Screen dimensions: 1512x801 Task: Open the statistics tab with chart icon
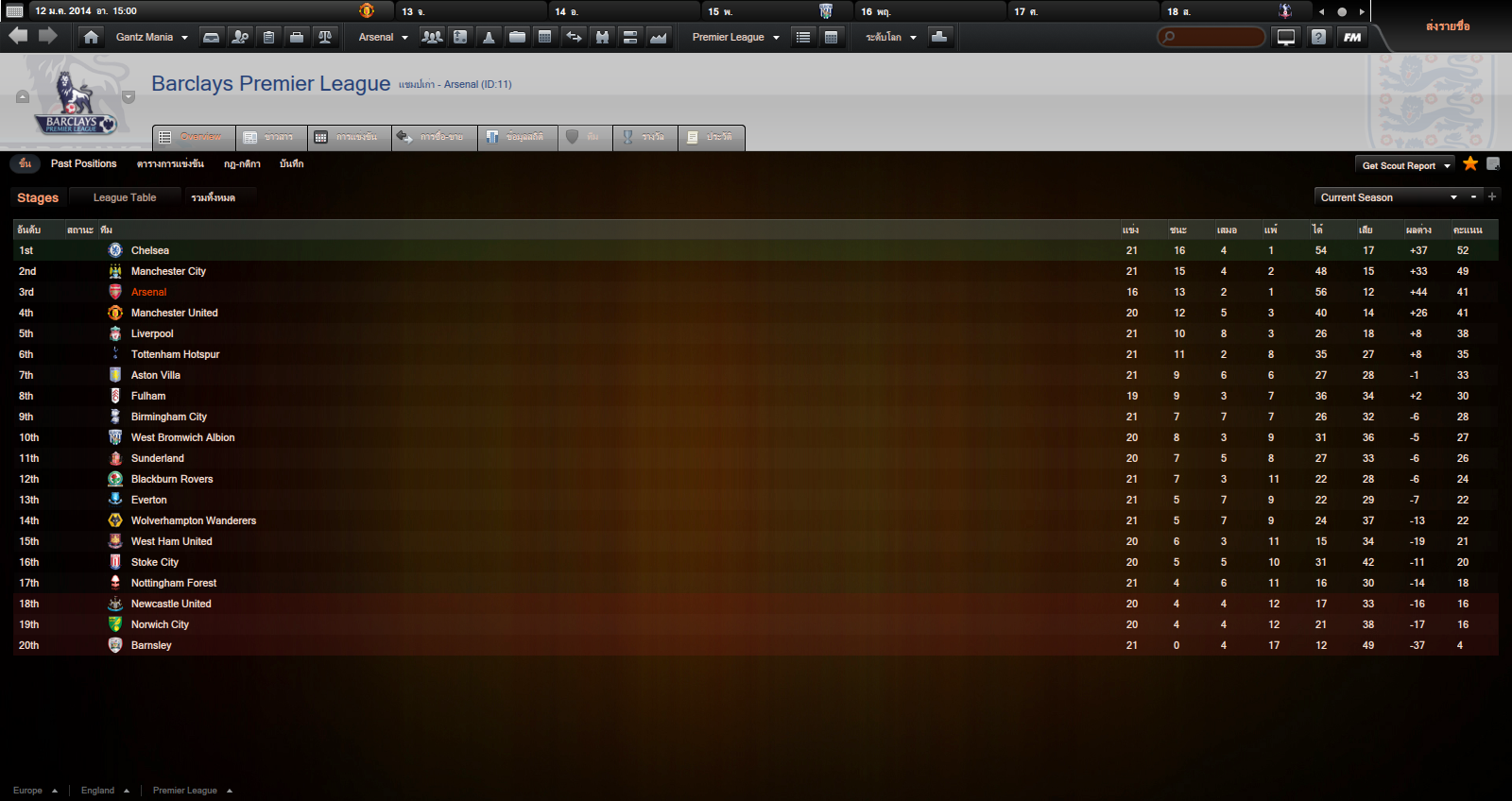518,137
